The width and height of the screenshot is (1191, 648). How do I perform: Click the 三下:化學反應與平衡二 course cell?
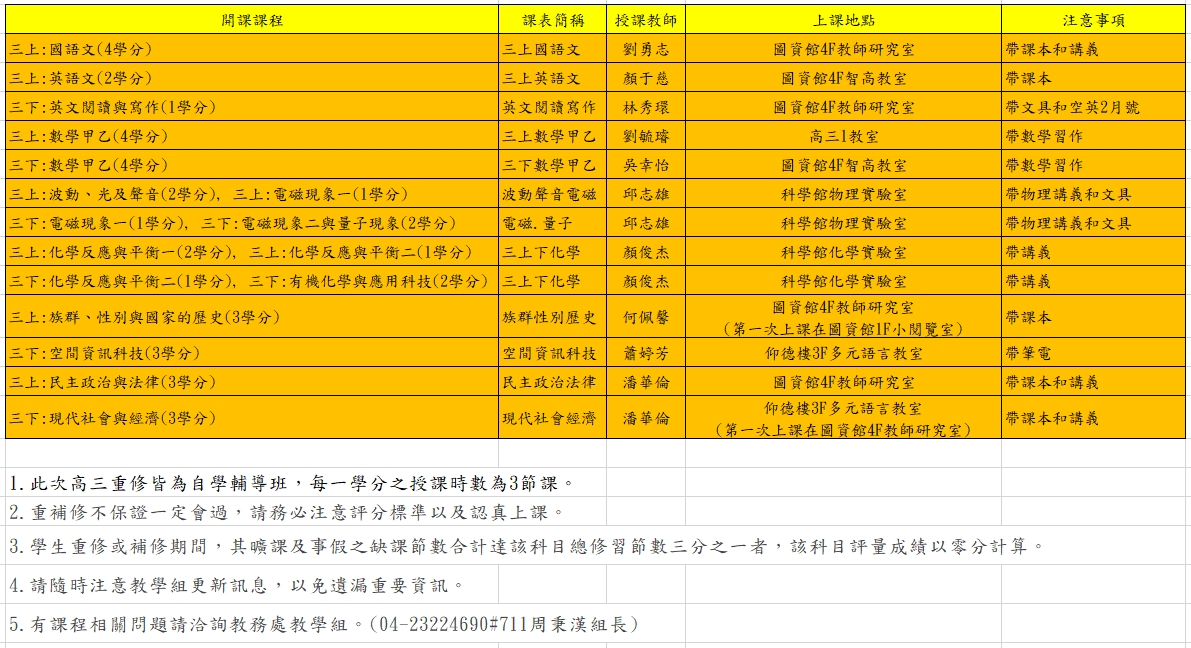pyautogui.click(x=252, y=280)
